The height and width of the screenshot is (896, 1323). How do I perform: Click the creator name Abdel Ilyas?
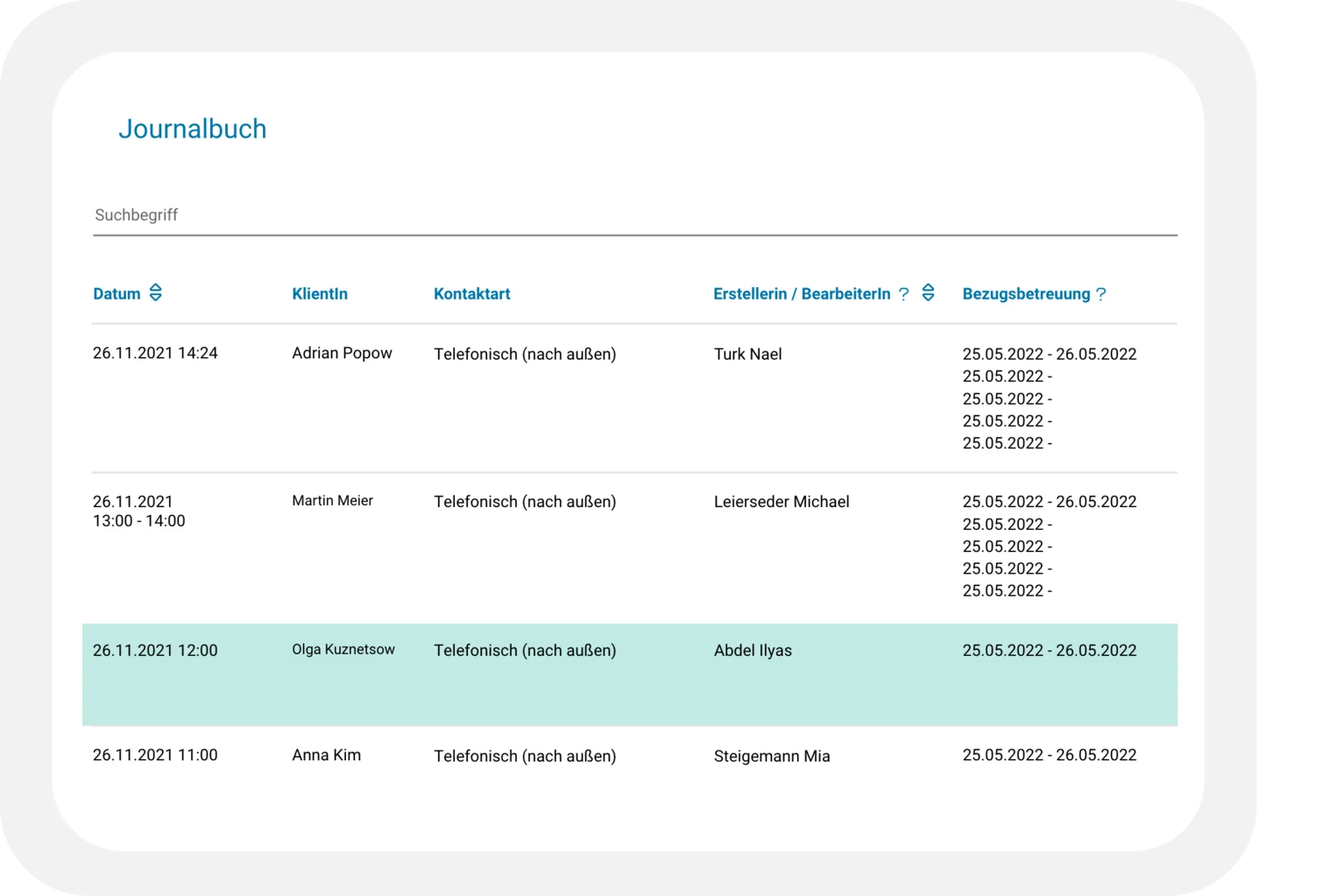pos(753,651)
